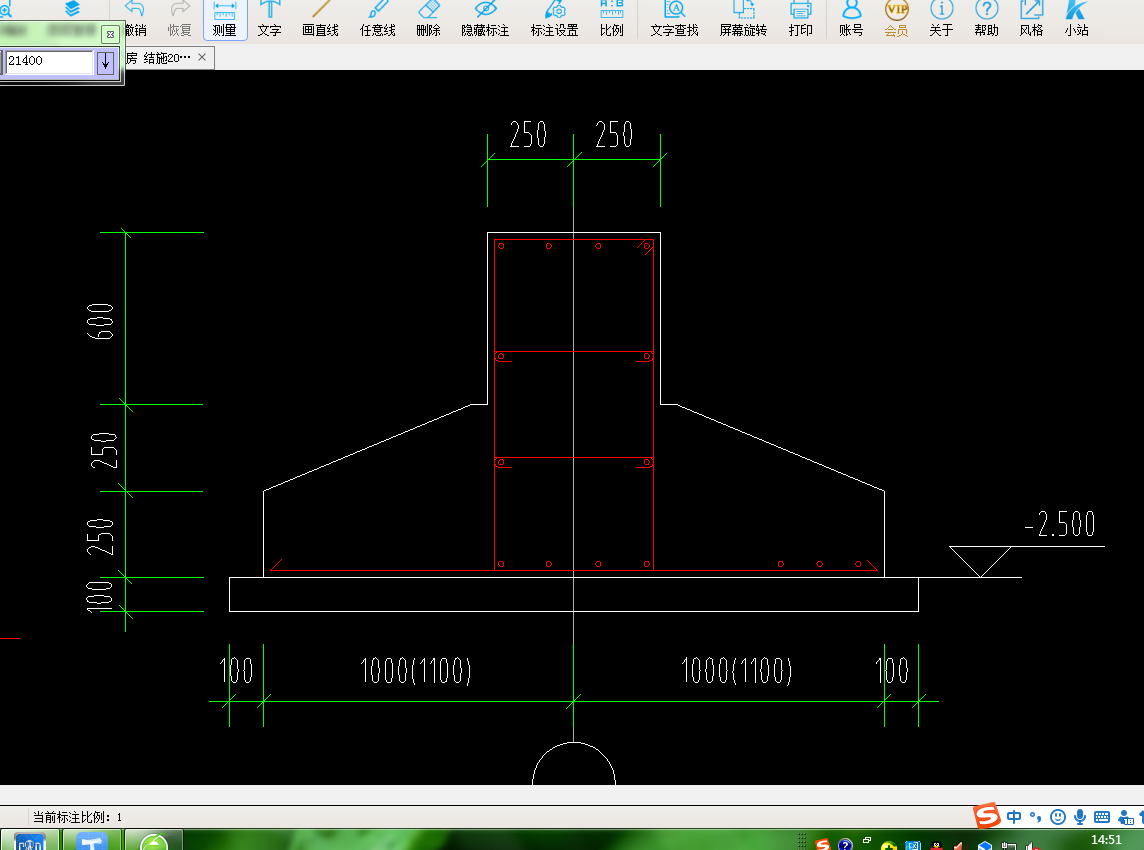The height and width of the screenshot is (850, 1144).
Task: Click the right 1000(1100) dimension text
Action: tap(736, 671)
